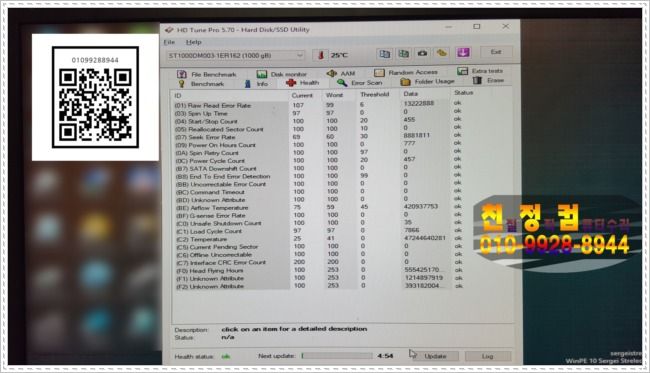650x373 pixels.
Task: Click the 13222888 data value
Action: pyautogui.click(x=419, y=103)
